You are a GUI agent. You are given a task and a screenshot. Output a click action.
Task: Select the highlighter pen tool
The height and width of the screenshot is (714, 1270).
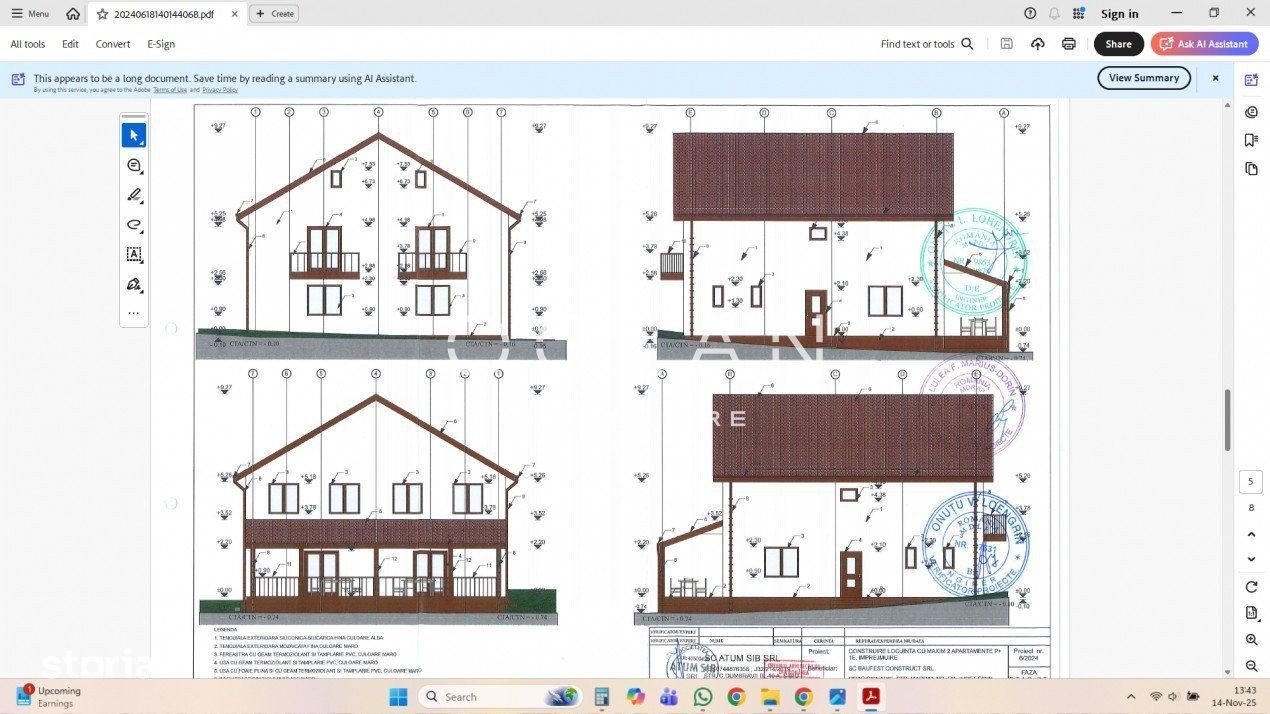tap(134, 195)
